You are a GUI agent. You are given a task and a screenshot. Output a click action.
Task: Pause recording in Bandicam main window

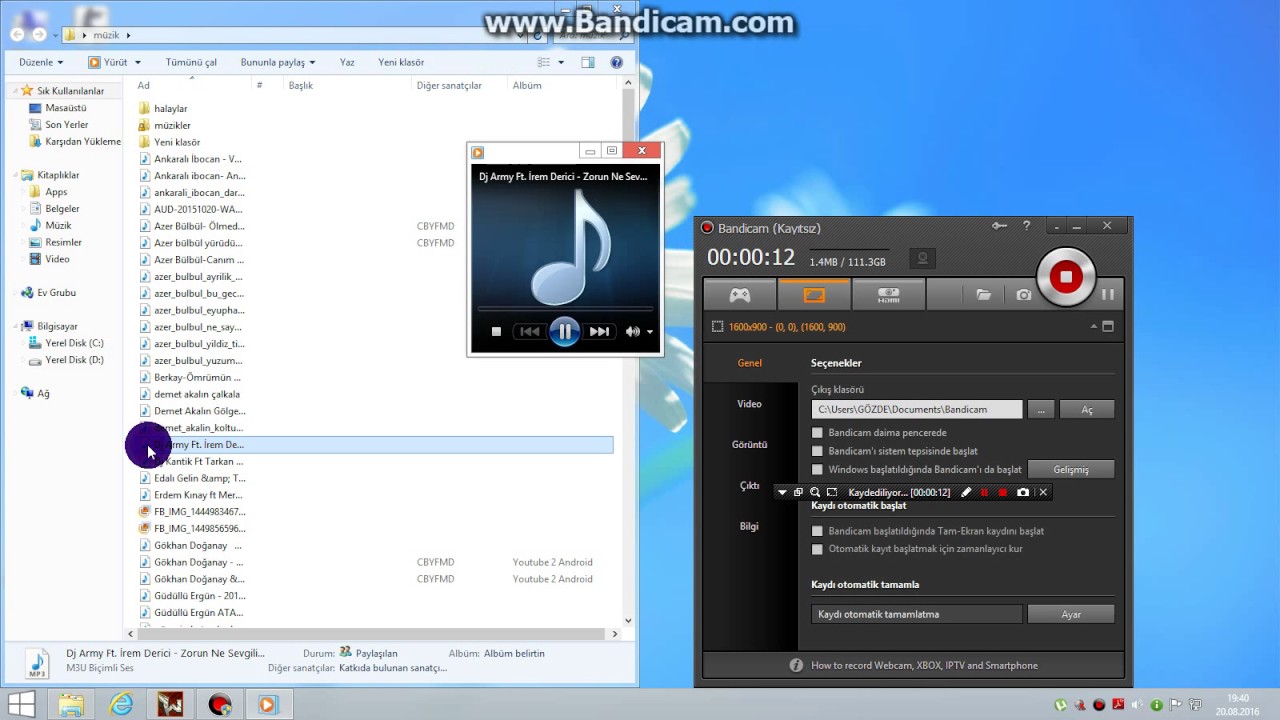pos(1108,294)
